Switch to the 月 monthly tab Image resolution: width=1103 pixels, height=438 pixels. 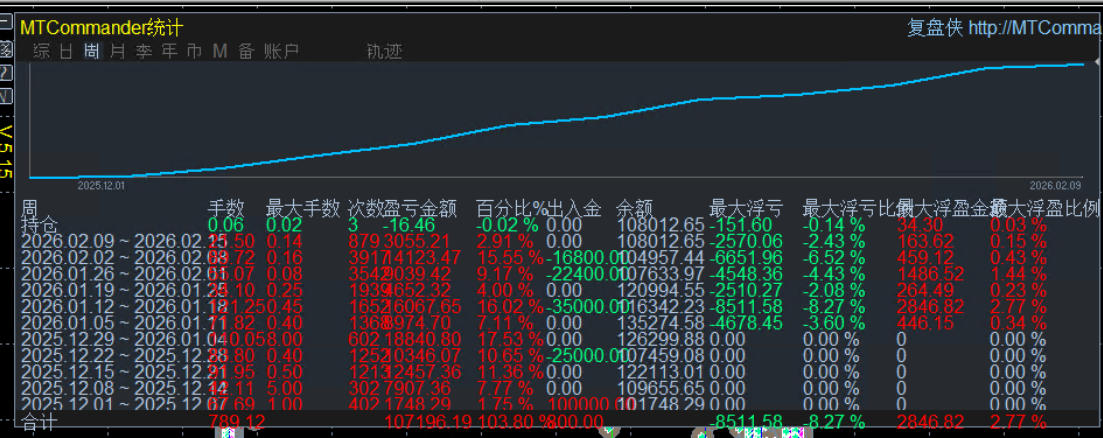[x=117, y=51]
